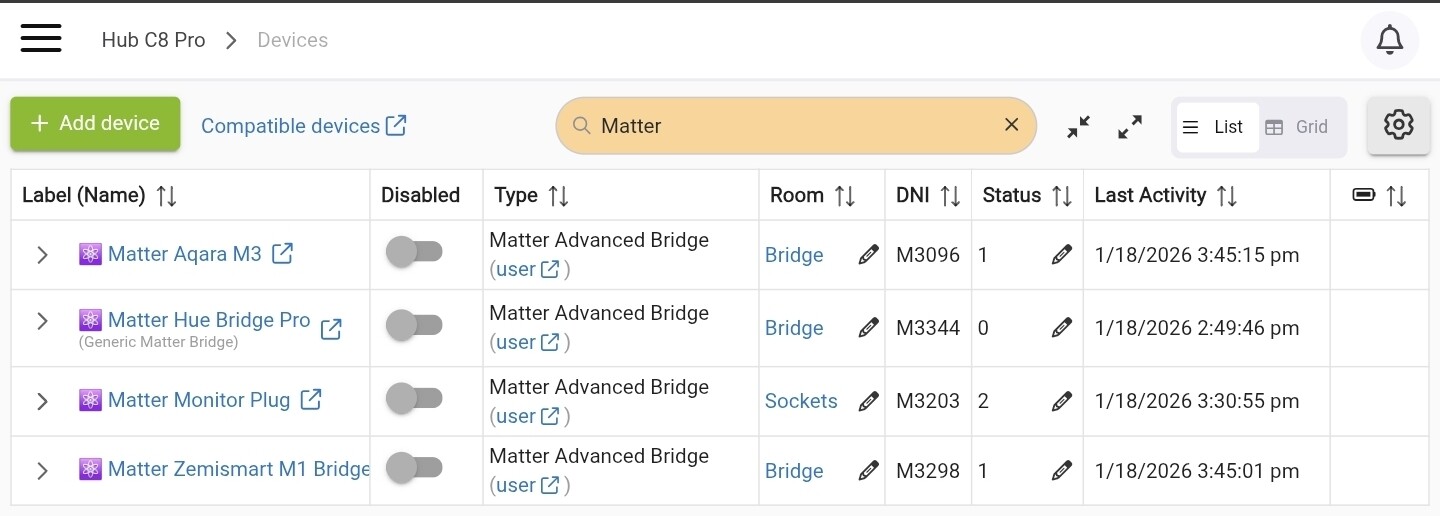Open the hamburger main menu
The width and height of the screenshot is (1440, 516).
click(41, 39)
